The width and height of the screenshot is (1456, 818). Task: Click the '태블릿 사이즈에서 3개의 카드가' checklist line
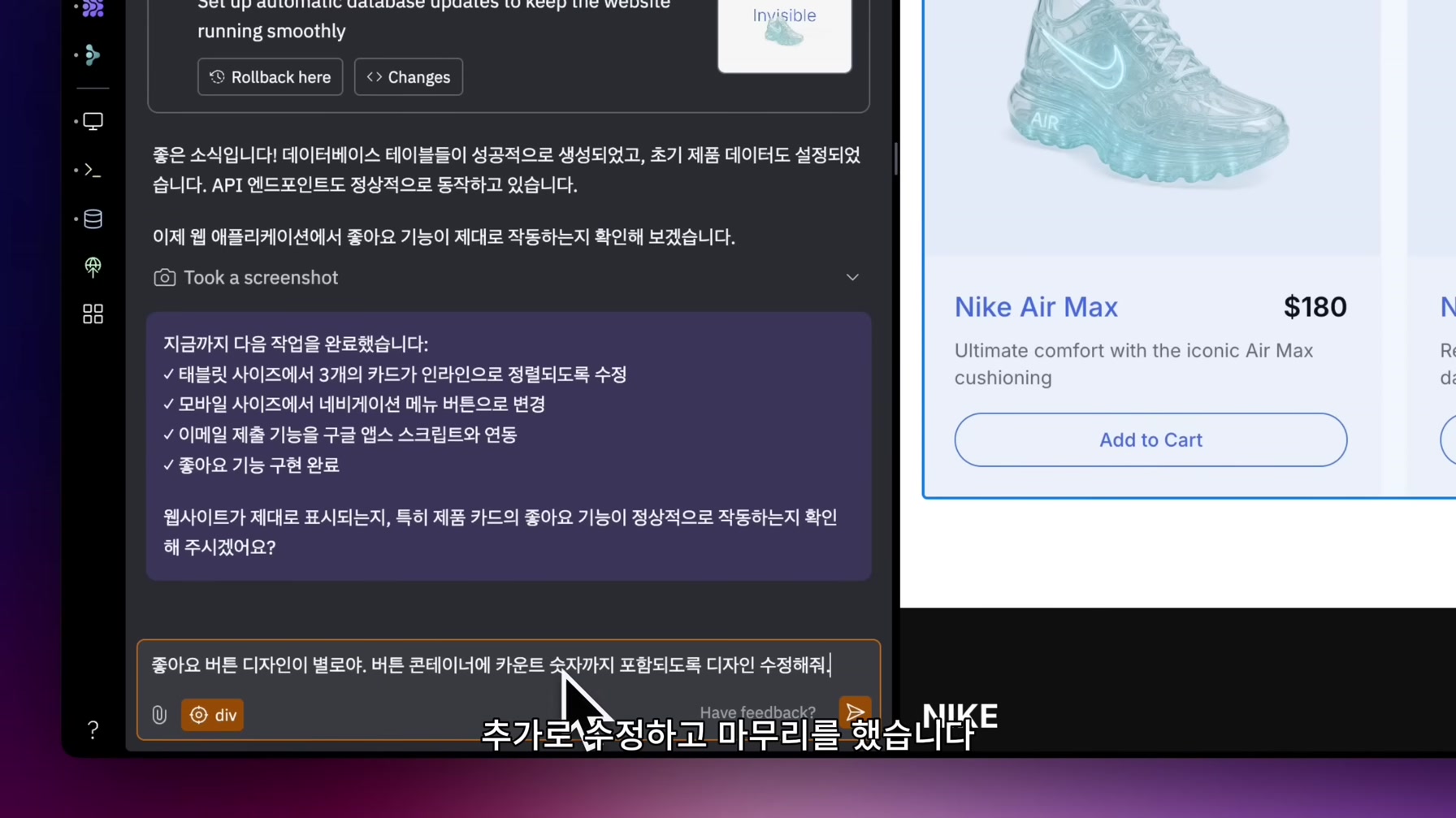click(x=395, y=374)
